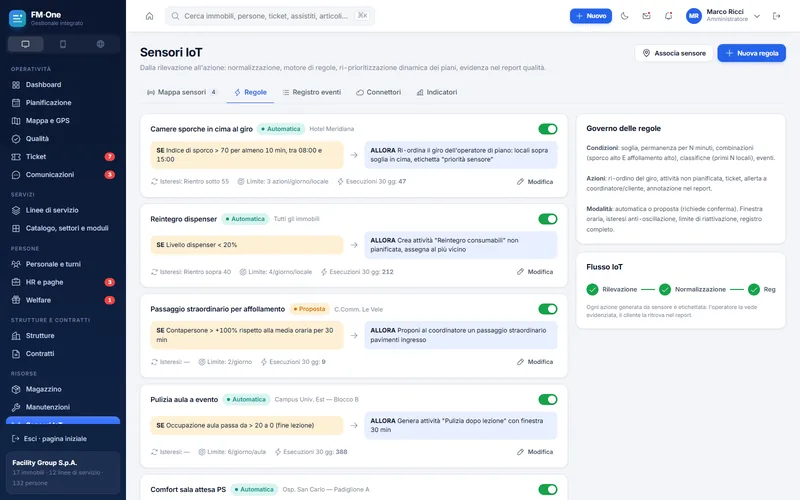Click Modifica for Pulizia aula a evento
This screenshot has width=800, height=500.
click(x=535, y=452)
